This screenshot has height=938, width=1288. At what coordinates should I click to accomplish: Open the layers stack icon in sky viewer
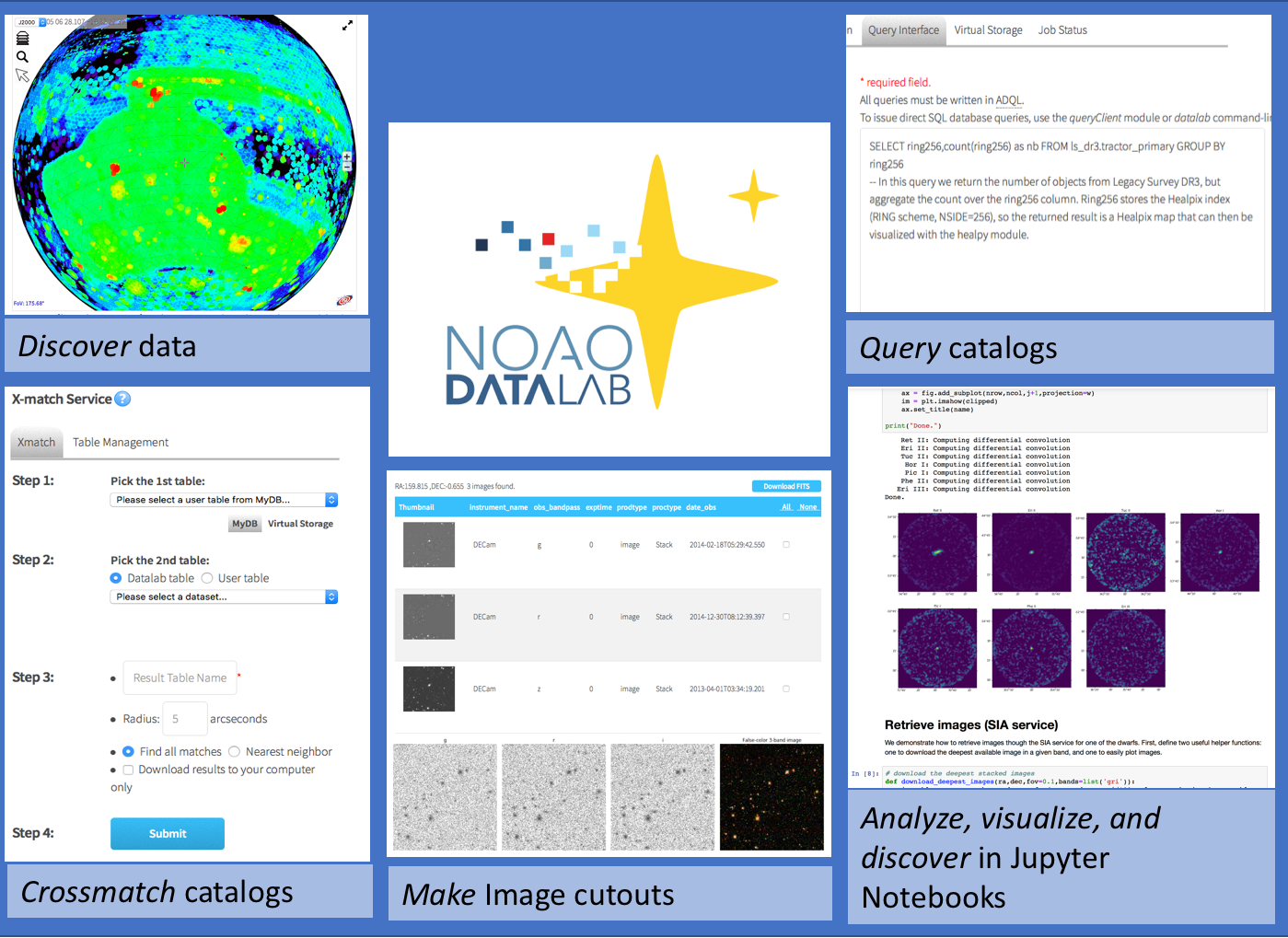[x=23, y=39]
